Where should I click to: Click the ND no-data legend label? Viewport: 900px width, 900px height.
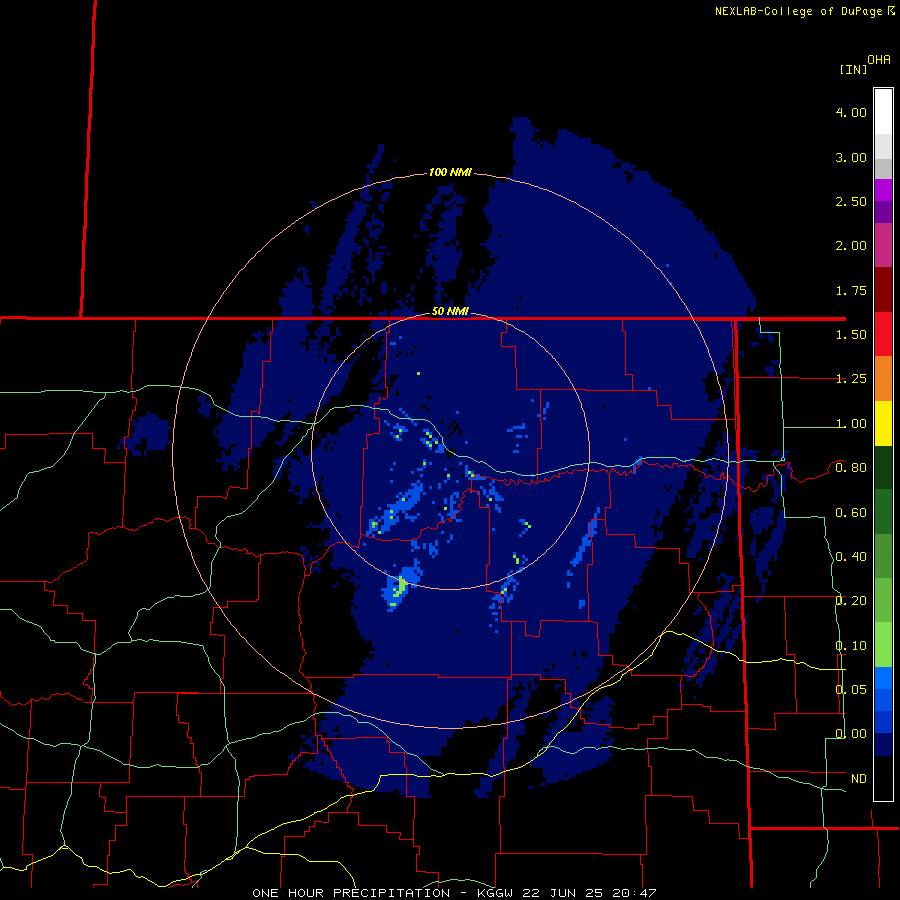(x=859, y=779)
